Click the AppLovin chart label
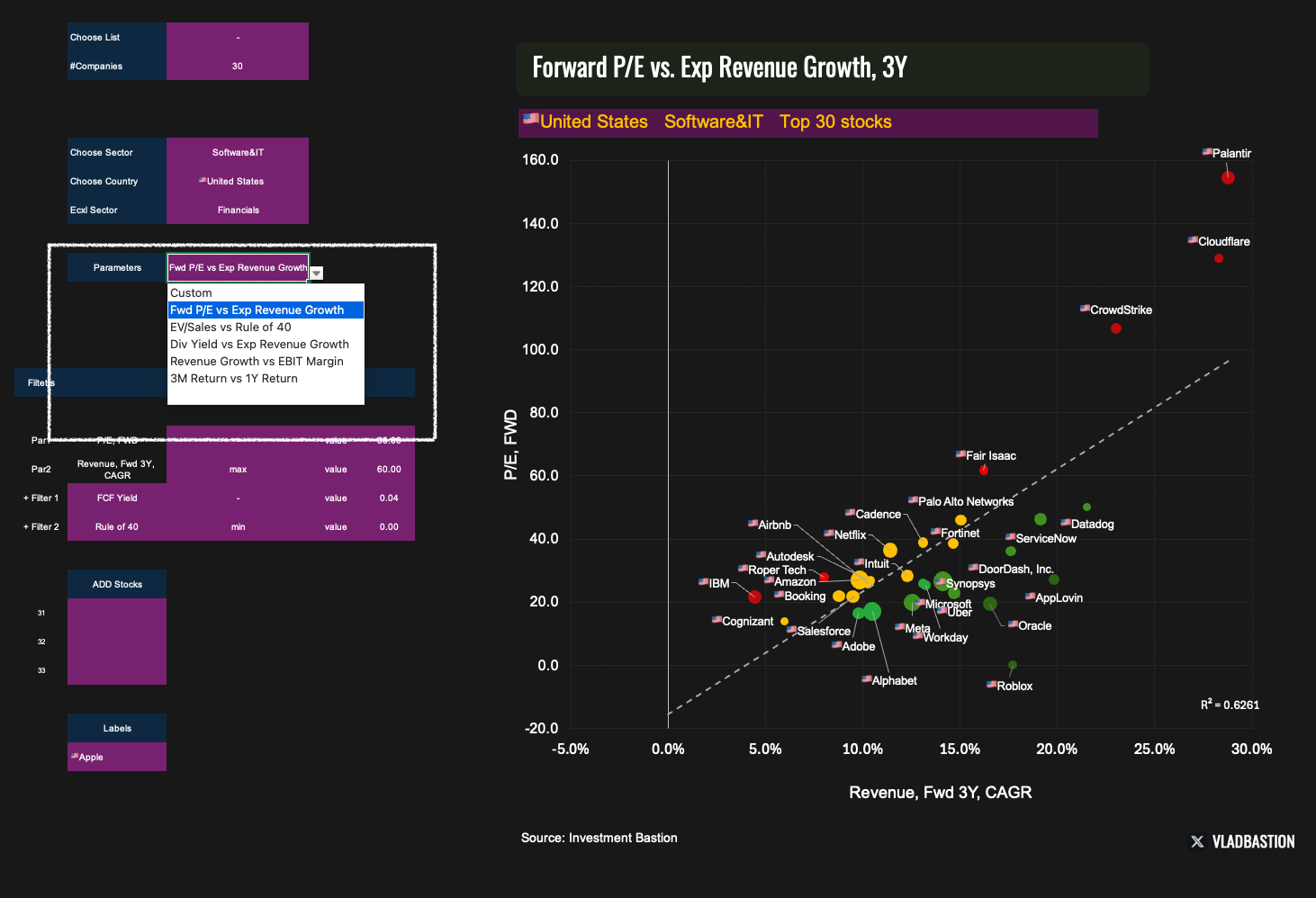The height and width of the screenshot is (898, 1316). coord(1054,597)
